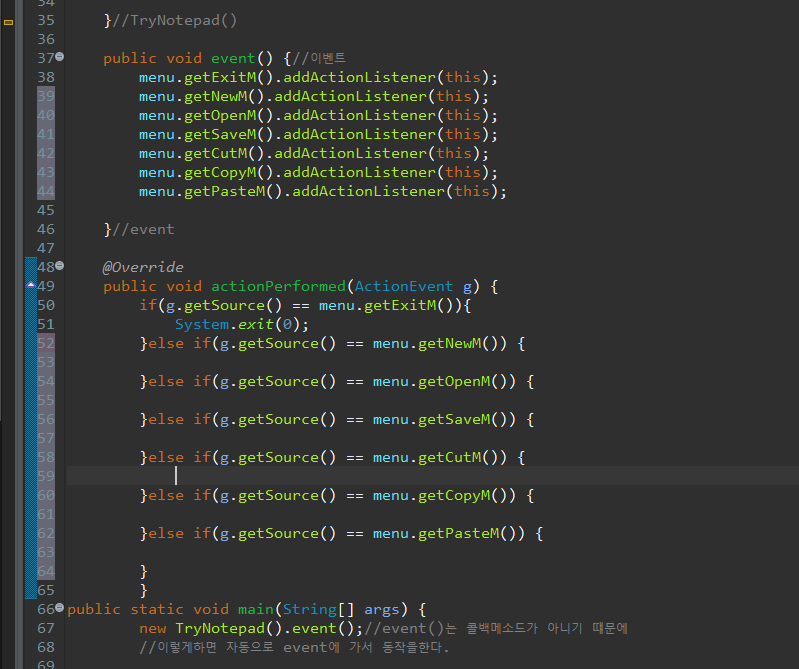
Task: Click TryNotepad constructor call on line 67
Action: 228,628
